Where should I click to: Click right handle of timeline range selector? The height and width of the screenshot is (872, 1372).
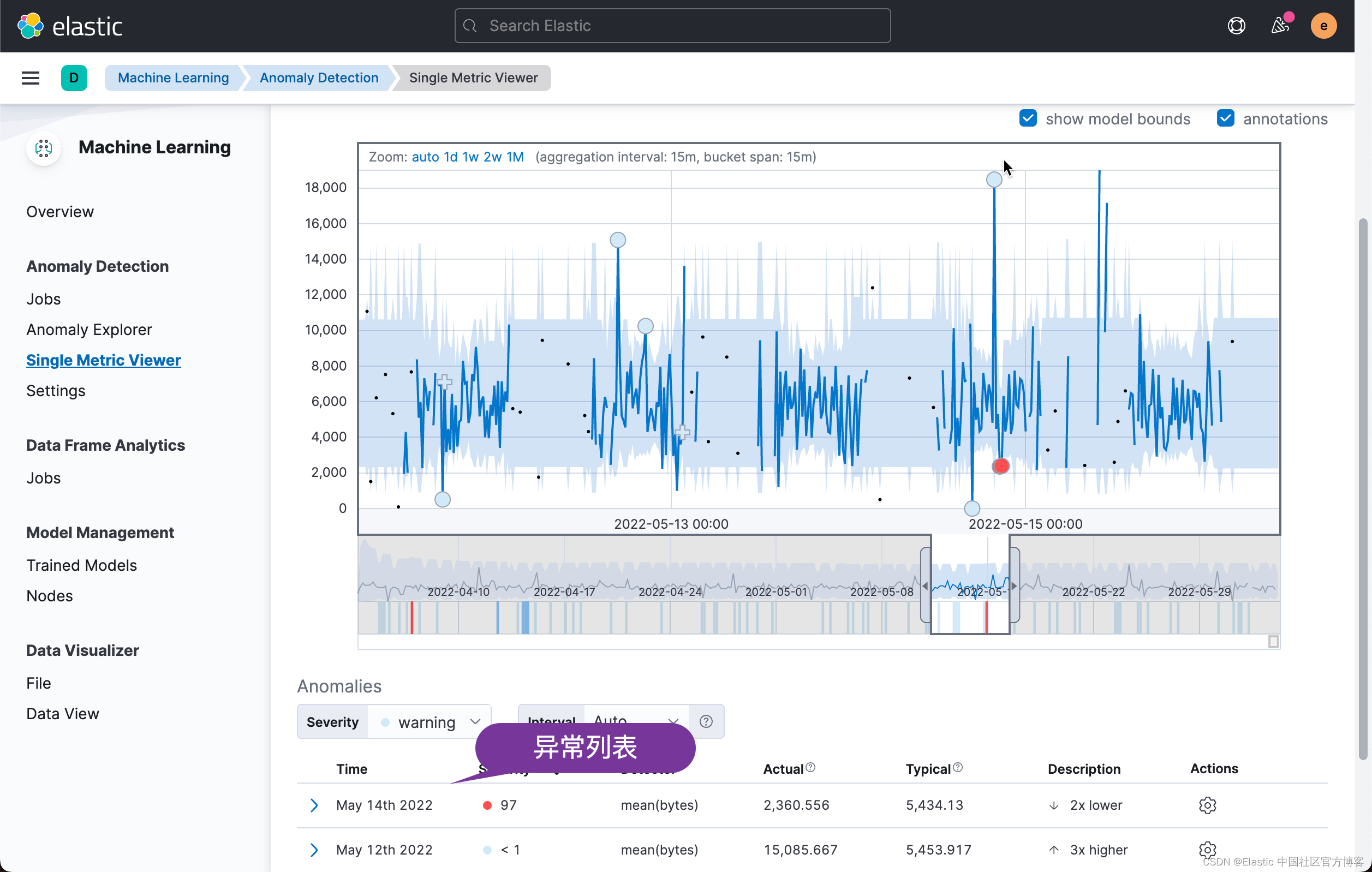1014,586
